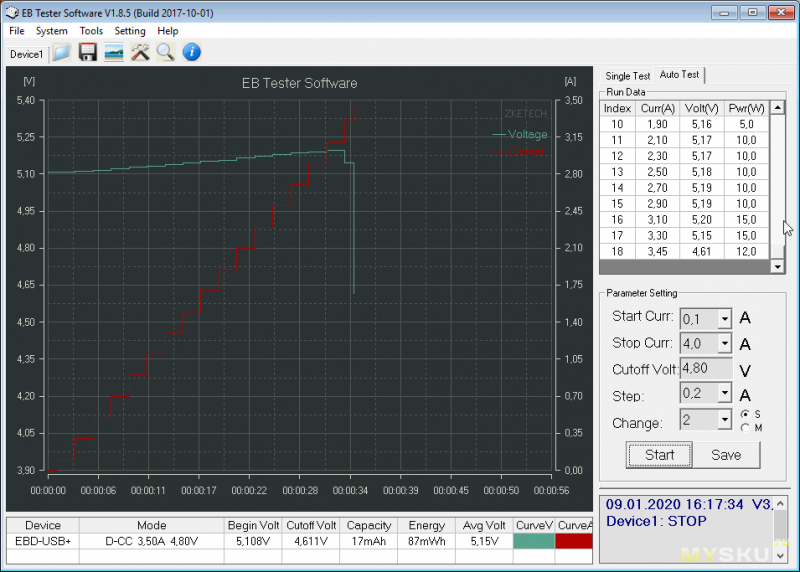
Task: Click the 4,611V Cutoff Volt cell
Action: click(x=311, y=541)
